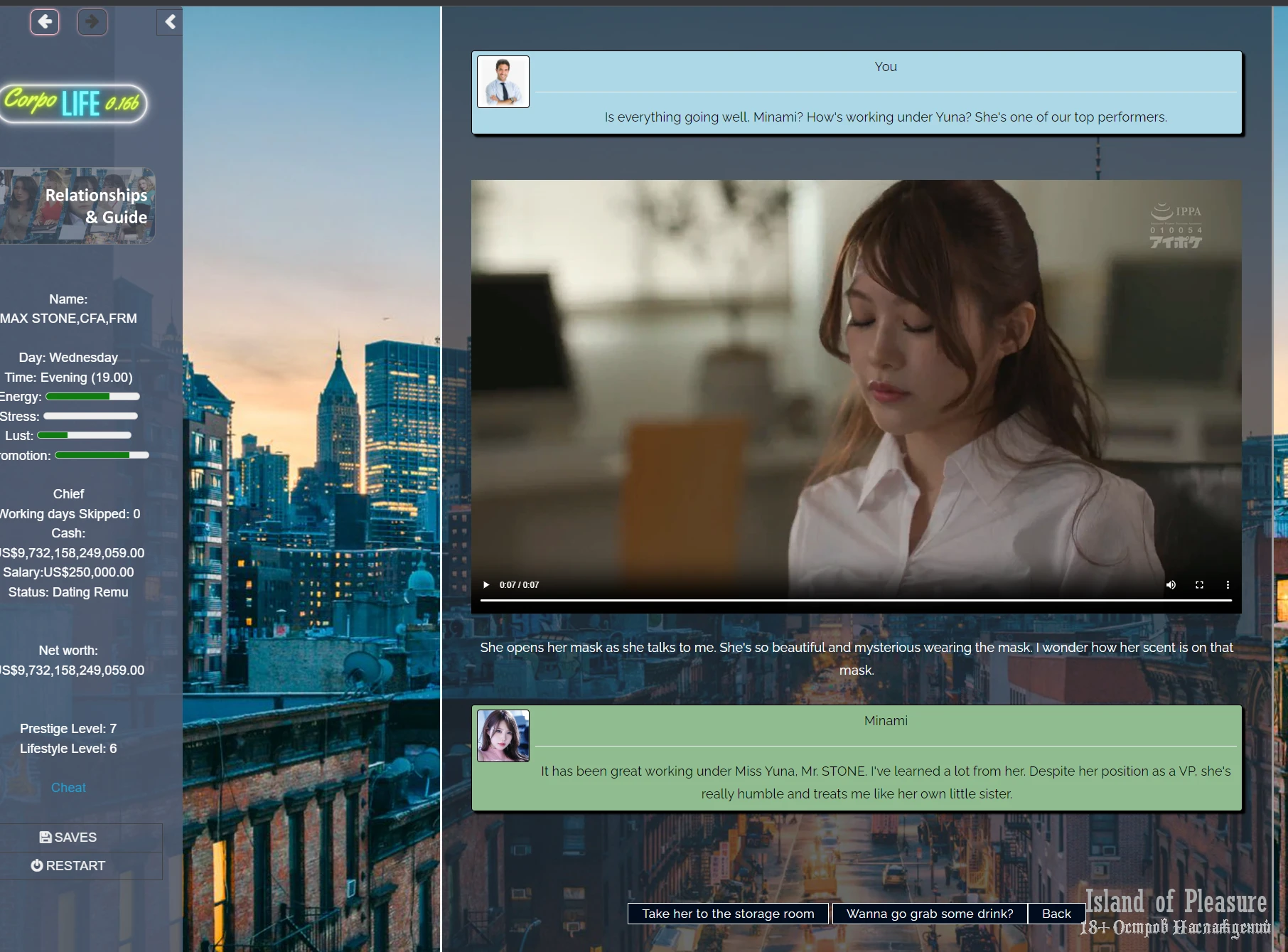Click the player avatar in You dialog
This screenshot has height=952, width=1288.
(x=503, y=82)
